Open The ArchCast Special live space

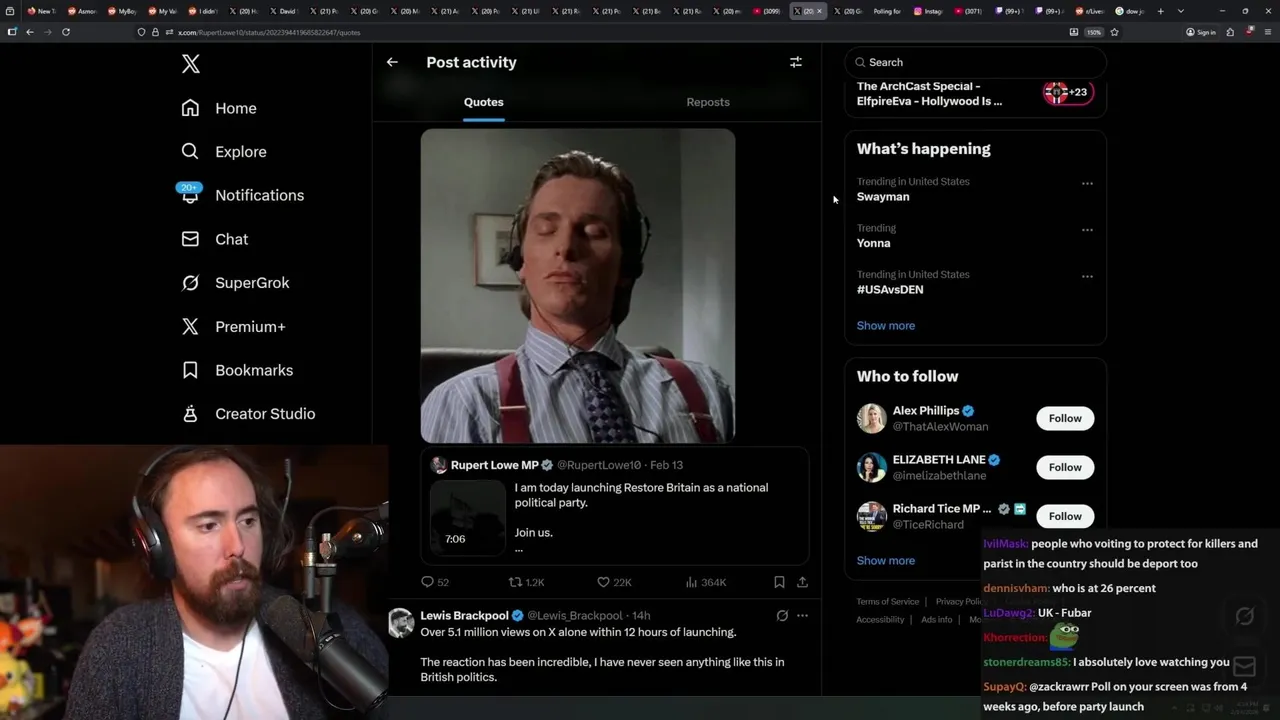976,93
